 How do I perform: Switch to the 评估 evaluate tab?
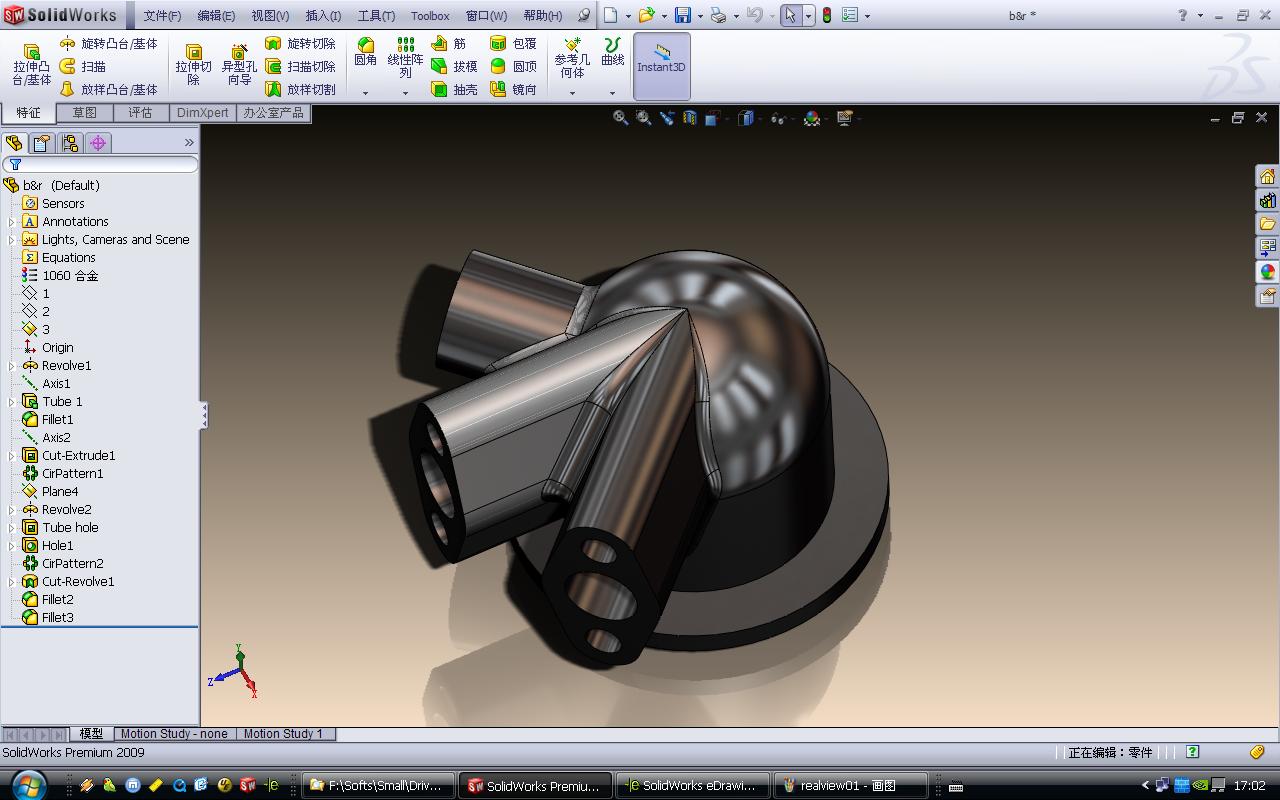(x=140, y=113)
